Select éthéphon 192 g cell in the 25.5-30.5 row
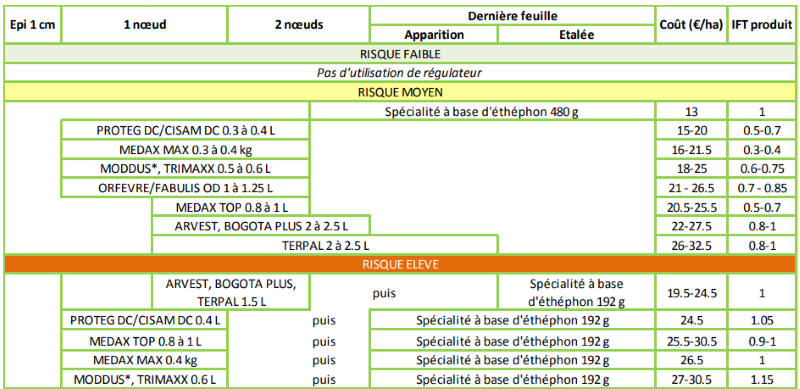The image size is (800, 389). pyautogui.click(x=512, y=340)
